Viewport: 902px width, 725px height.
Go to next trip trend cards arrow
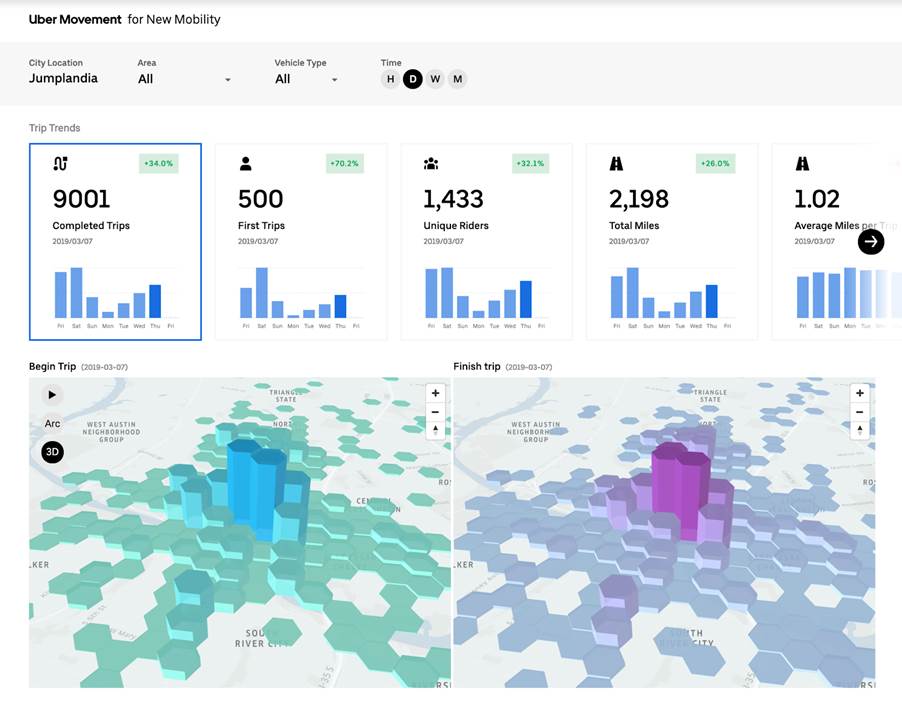click(871, 242)
